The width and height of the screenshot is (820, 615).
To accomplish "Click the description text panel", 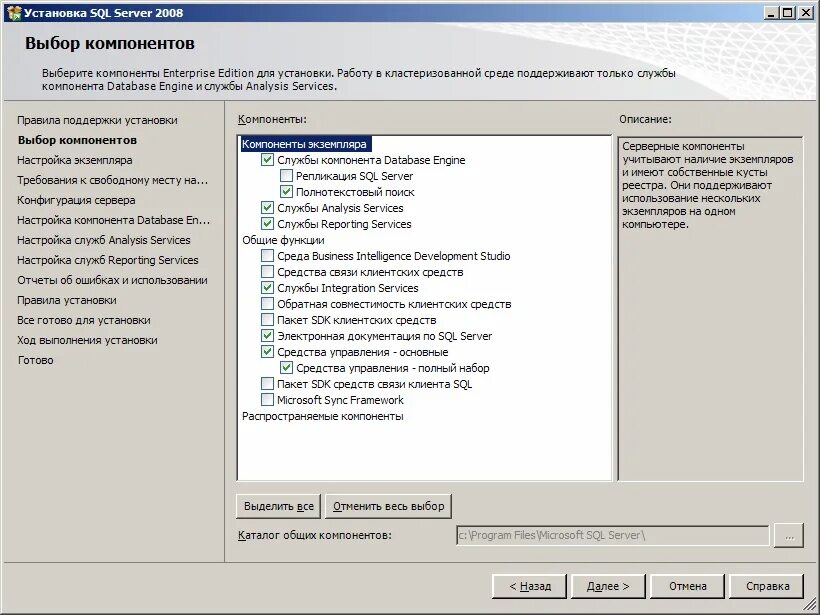I will (x=710, y=309).
